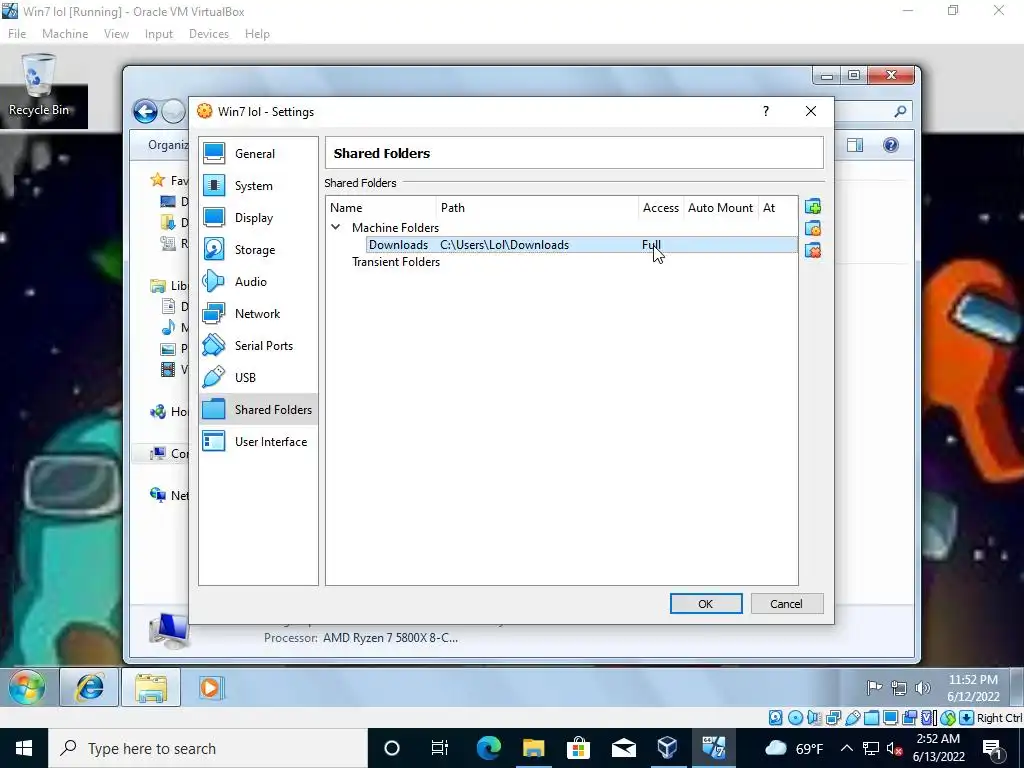Open the Help menu

[257, 34]
